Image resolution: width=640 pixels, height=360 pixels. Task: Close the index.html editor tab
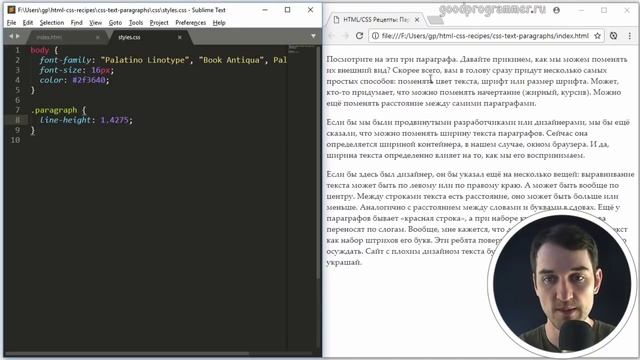(x=98, y=37)
